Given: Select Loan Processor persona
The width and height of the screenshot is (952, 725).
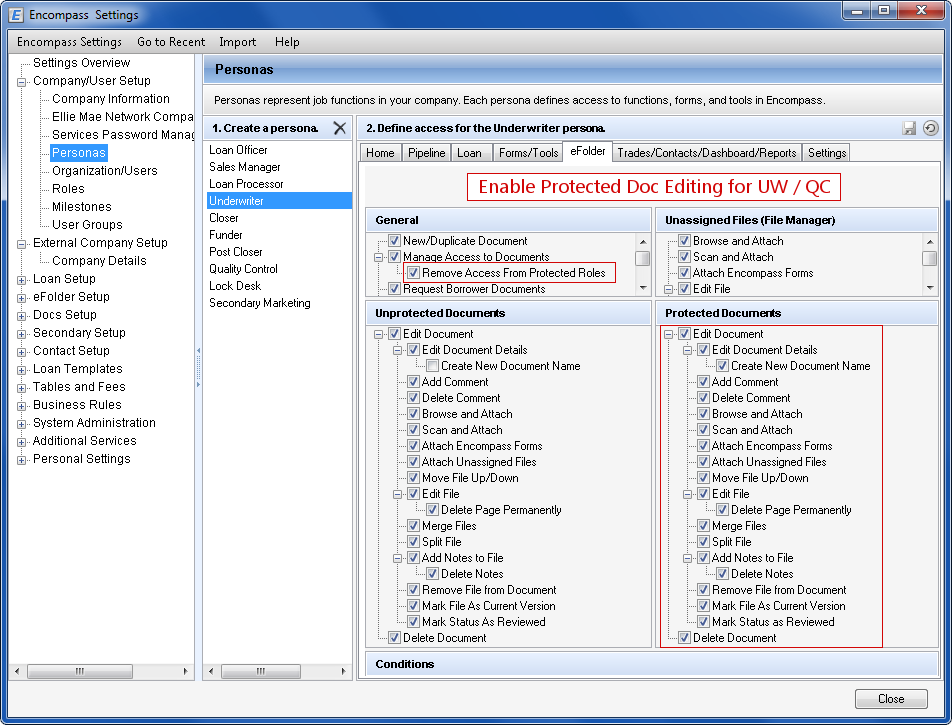Looking at the screenshot, I should tap(246, 183).
